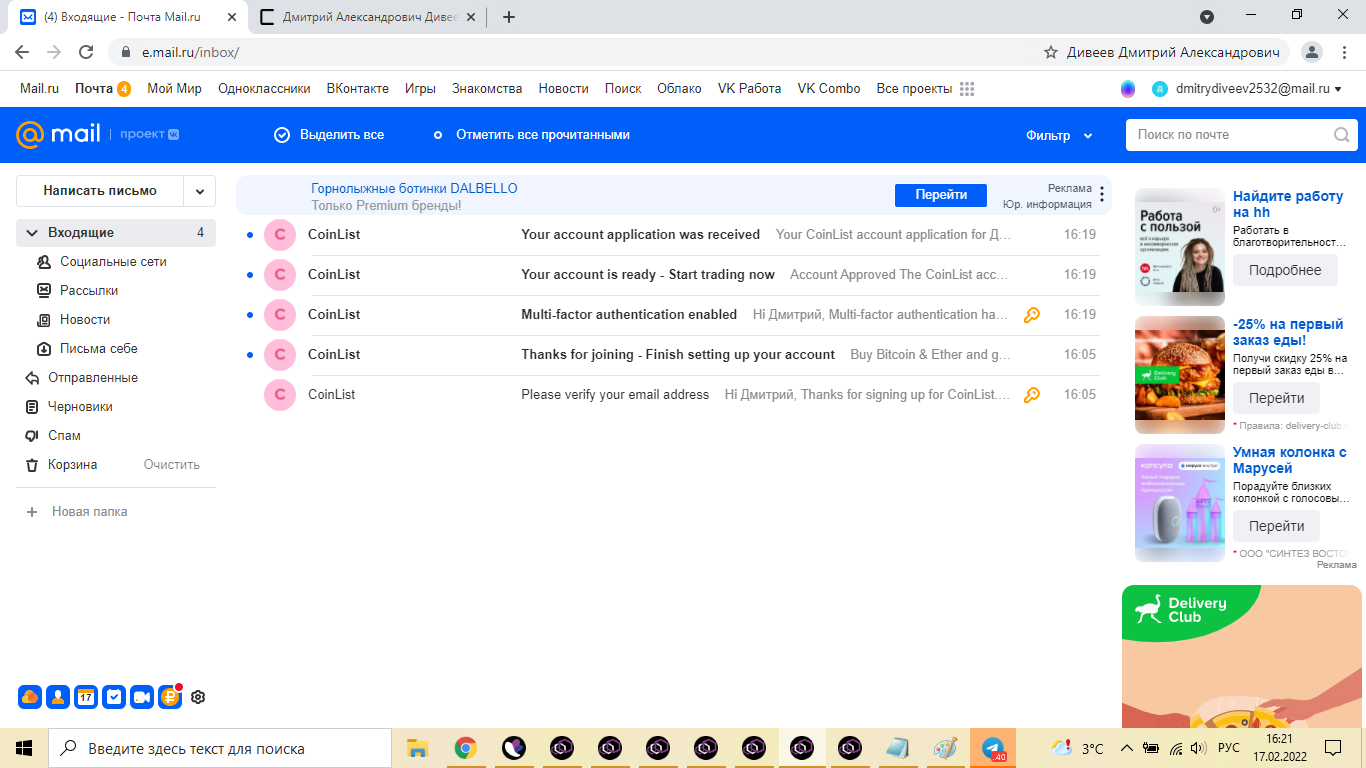
Task: Toggle unread dot on 'Your account application was received'
Action: tap(250, 235)
